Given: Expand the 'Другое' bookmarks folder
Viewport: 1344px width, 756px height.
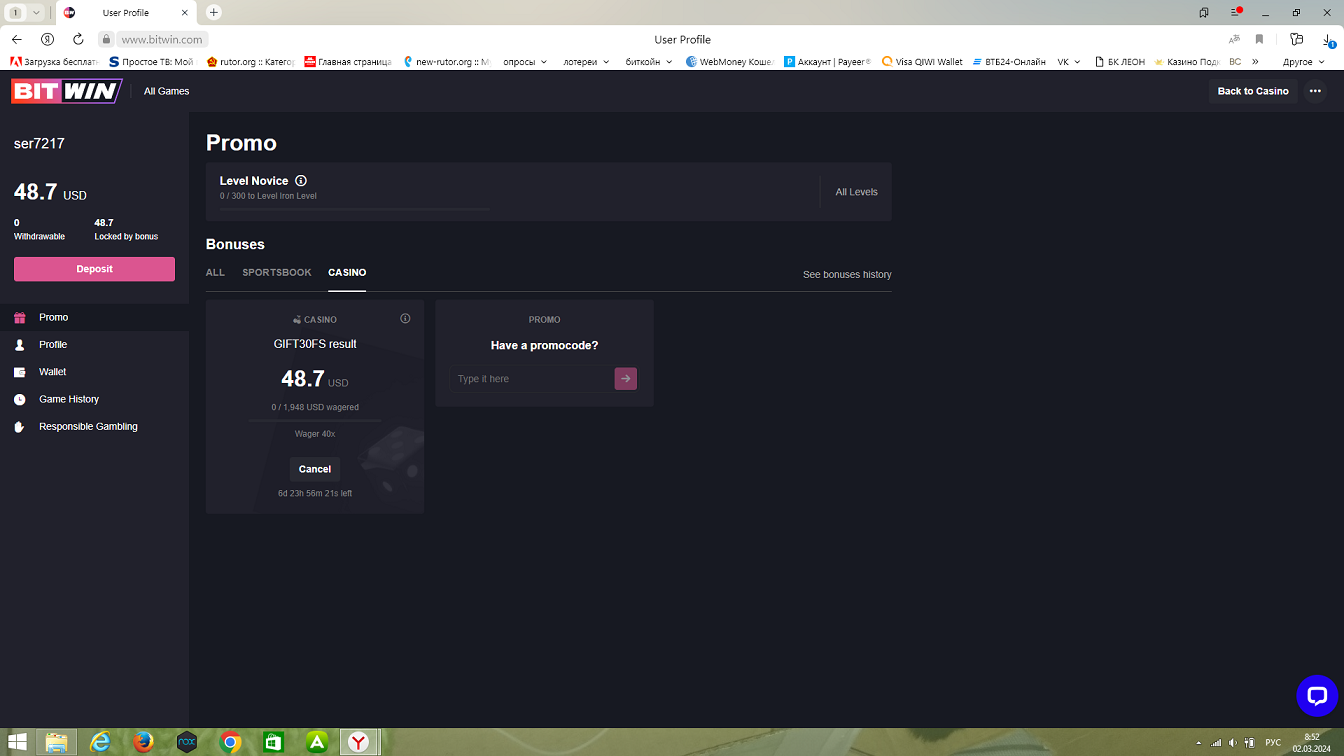Looking at the screenshot, I should click(x=1303, y=62).
